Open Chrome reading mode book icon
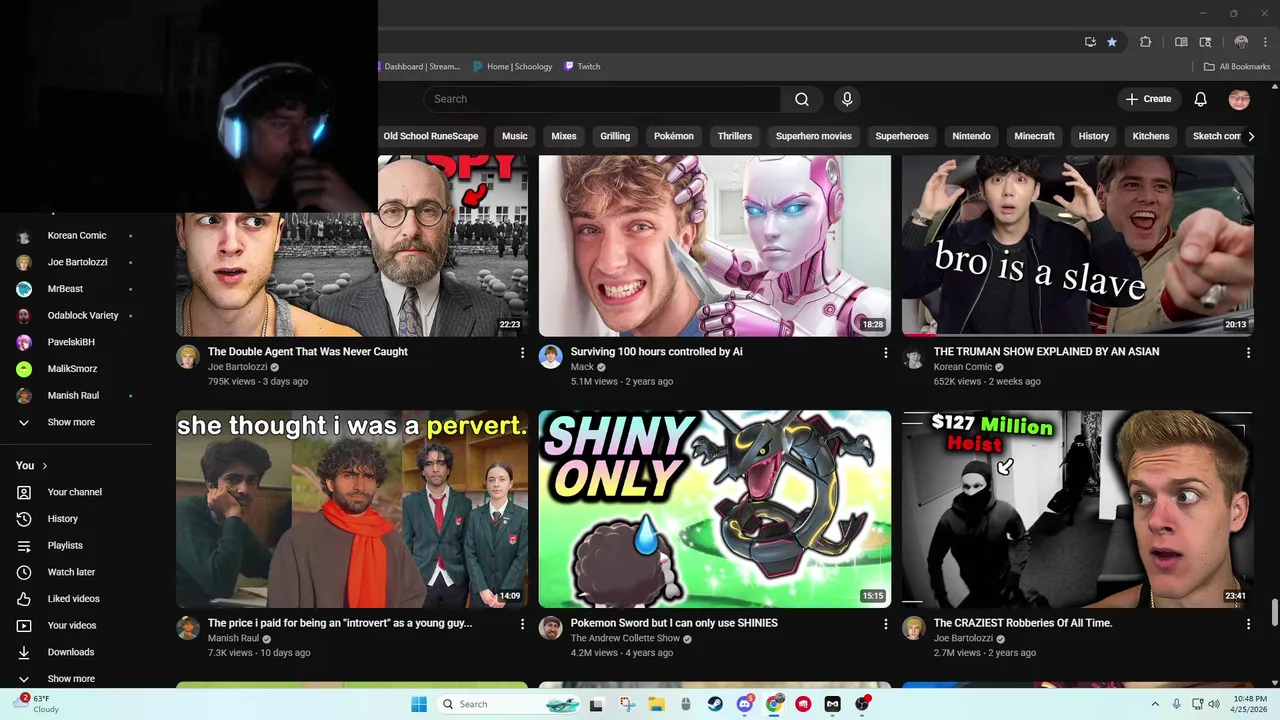This screenshot has height=720, width=1280. click(x=1181, y=42)
